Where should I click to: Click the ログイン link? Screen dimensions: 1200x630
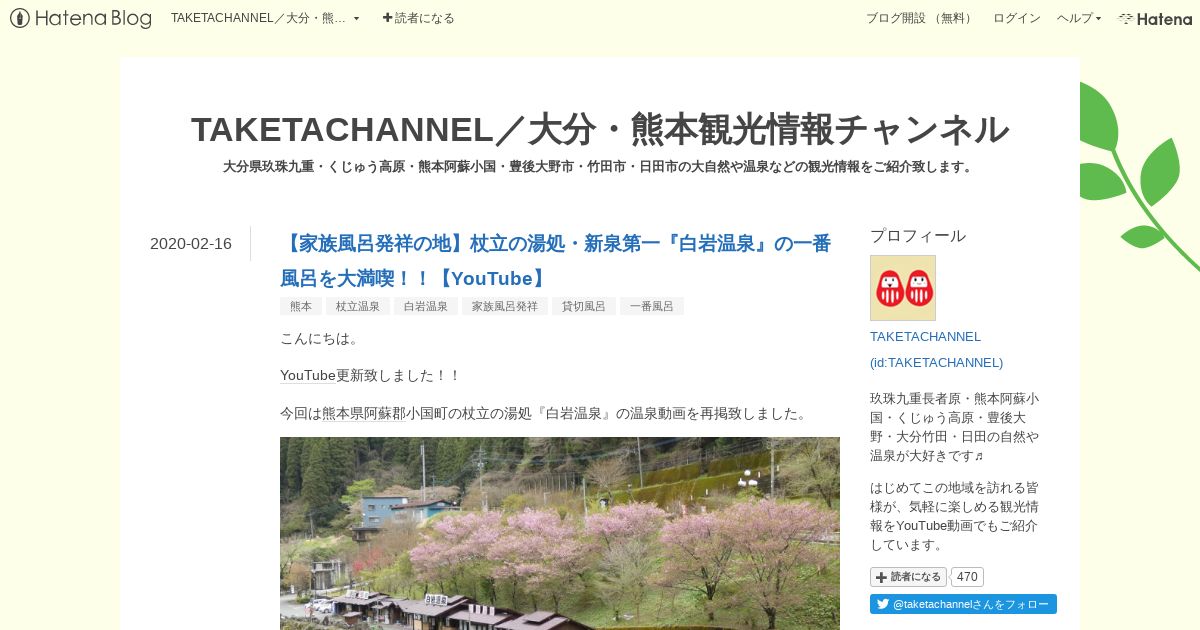pyautogui.click(x=1017, y=18)
